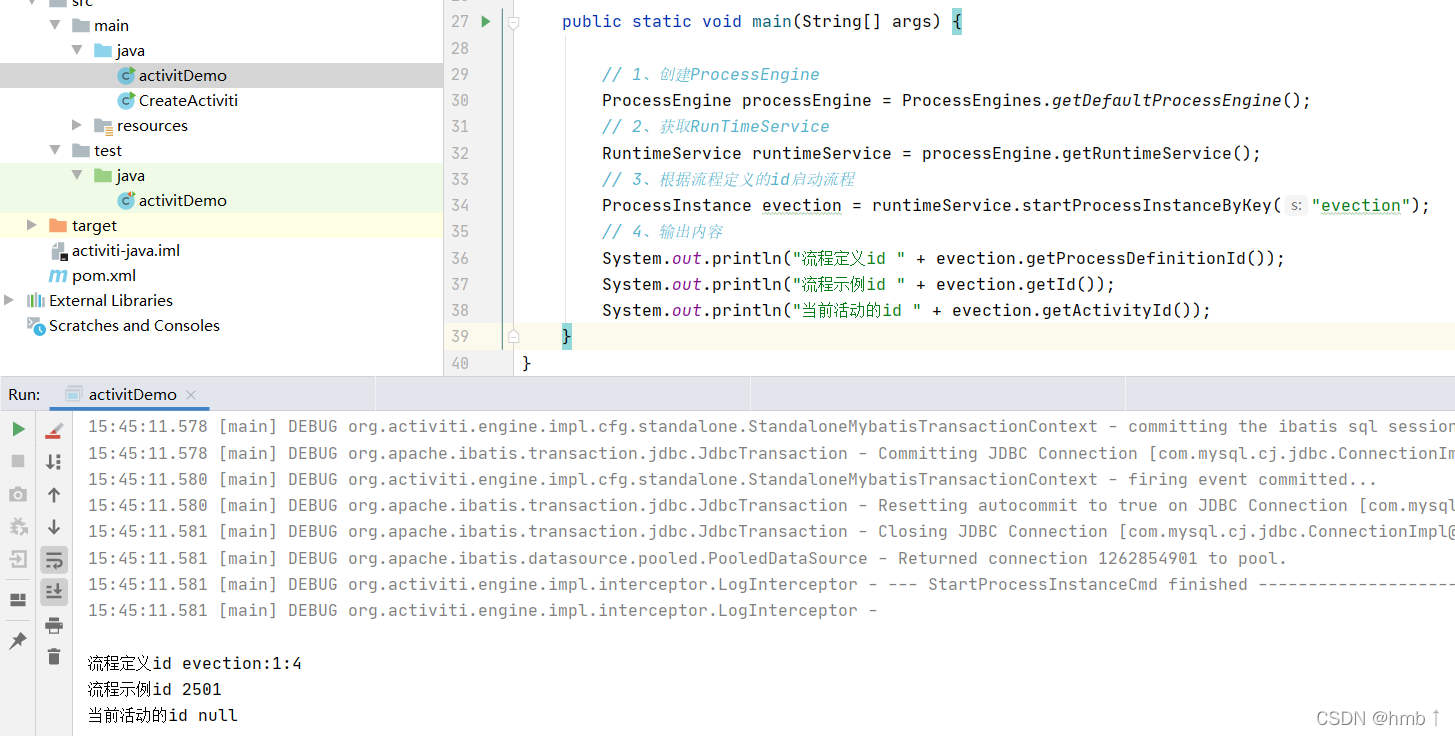
Task: Rerun activitDemo with the green play icon
Action: (18, 429)
